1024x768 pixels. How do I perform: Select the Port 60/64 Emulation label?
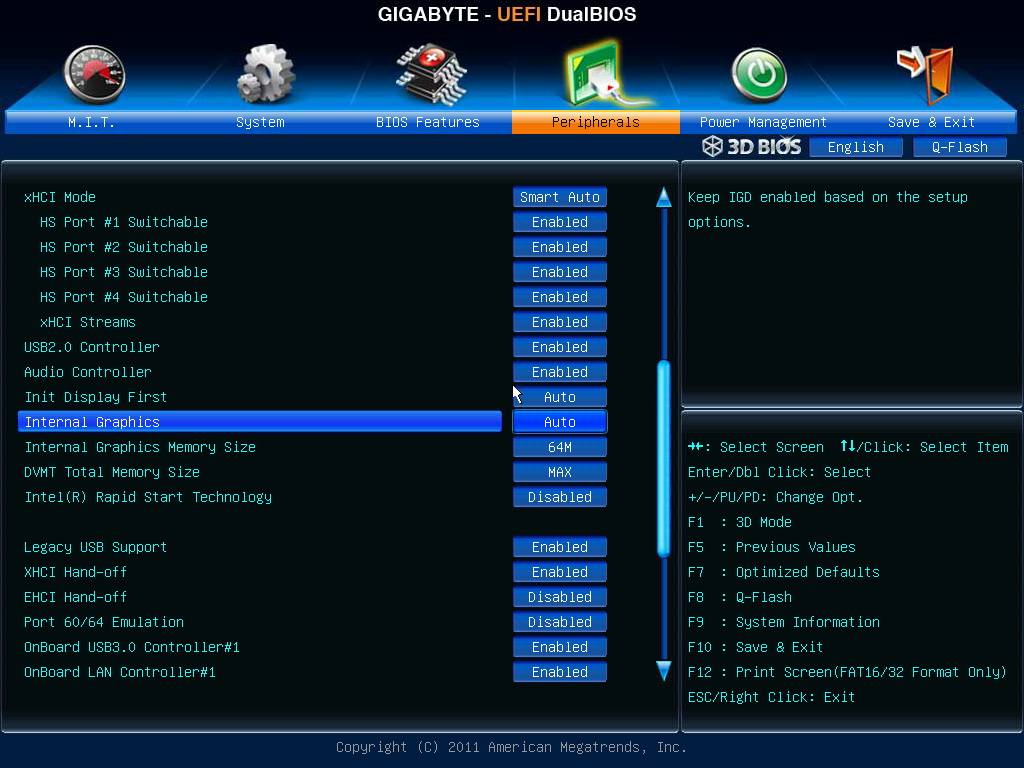click(104, 622)
